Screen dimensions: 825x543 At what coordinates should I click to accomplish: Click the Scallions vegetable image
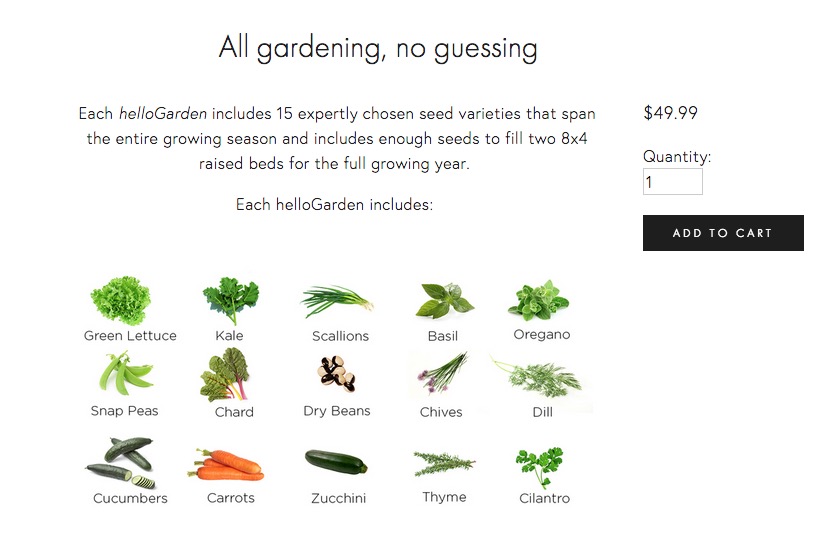tap(338, 299)
